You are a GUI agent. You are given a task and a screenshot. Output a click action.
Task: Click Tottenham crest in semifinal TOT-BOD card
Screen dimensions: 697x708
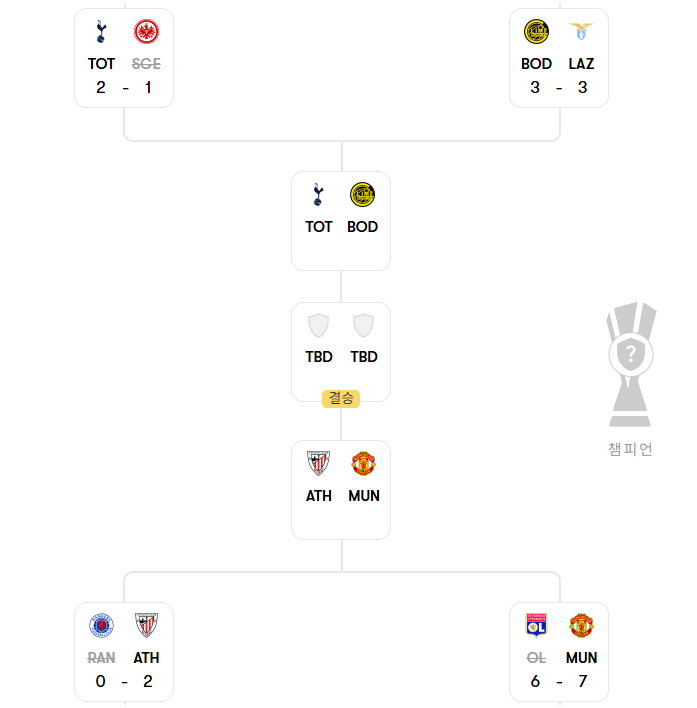318,195
